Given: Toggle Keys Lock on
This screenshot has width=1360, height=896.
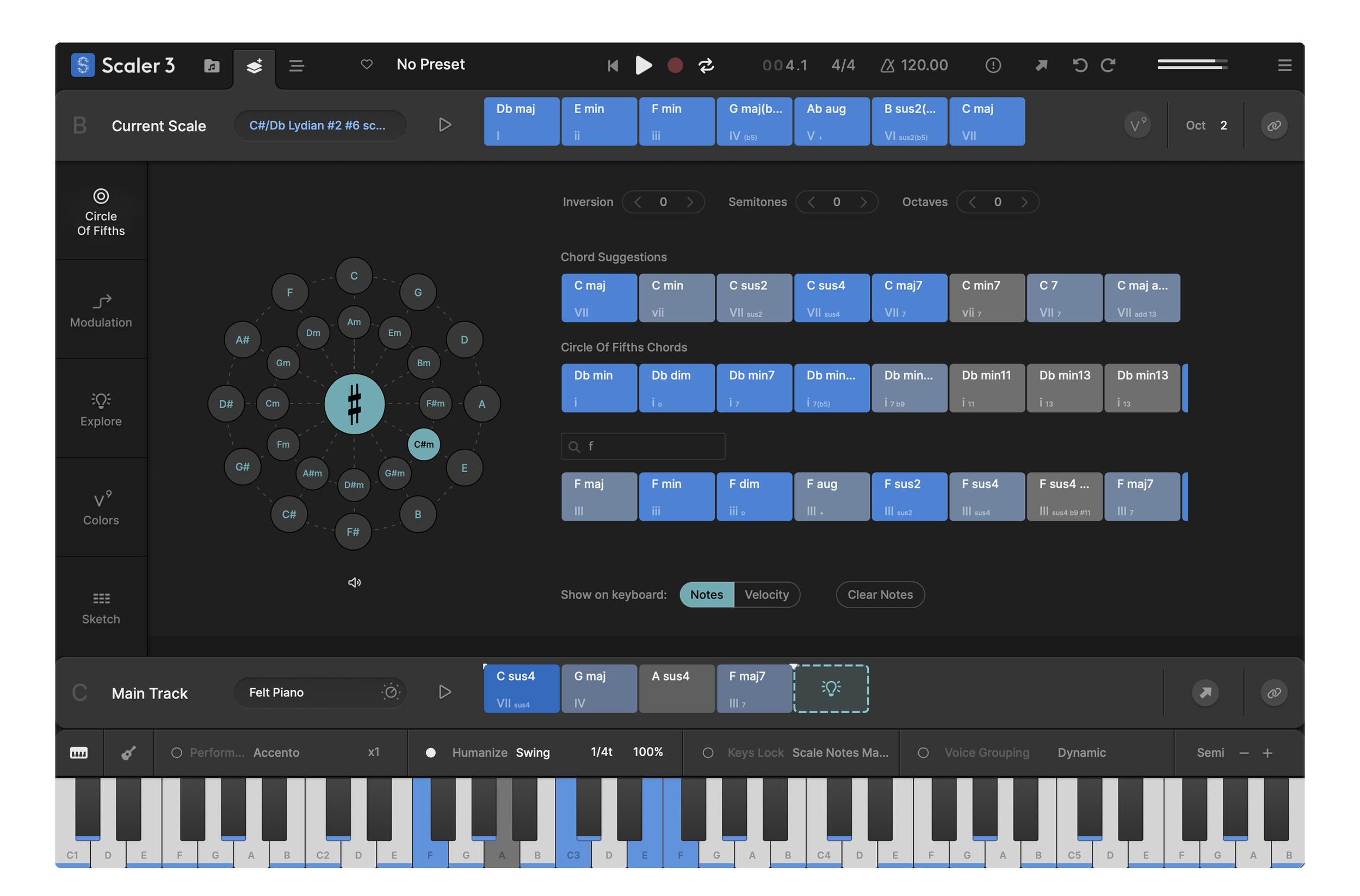Looking at the screenshot, I should 708,752.
